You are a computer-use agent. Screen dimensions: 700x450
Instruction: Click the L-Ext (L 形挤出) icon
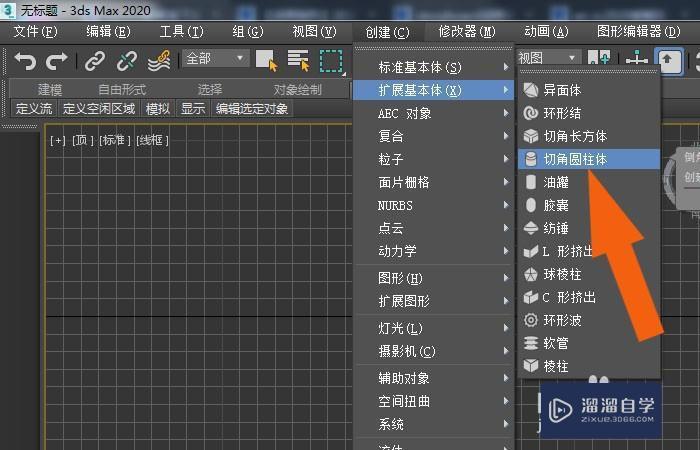coord(530,251)
